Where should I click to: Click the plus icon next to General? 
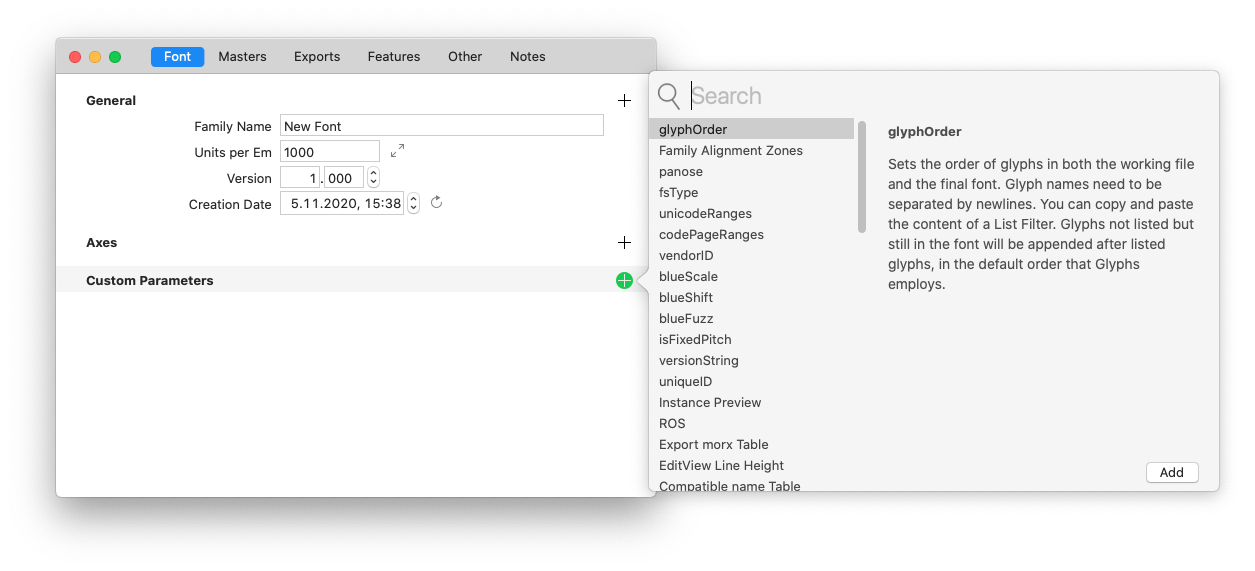tap(624, 101)
